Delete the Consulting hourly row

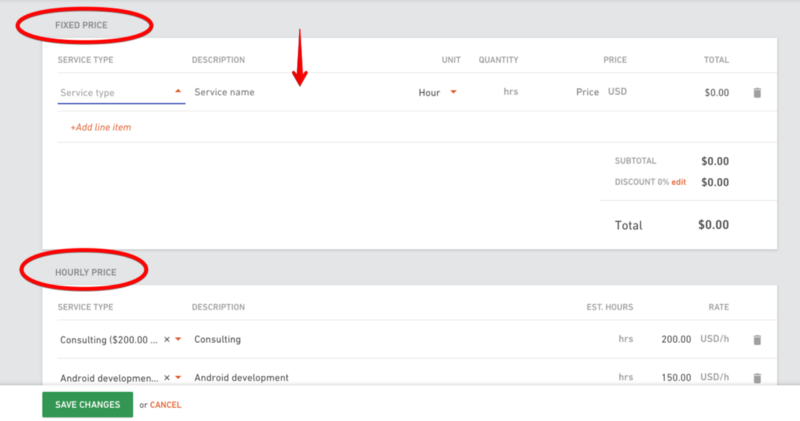pyautogui.click(x=757, y=339)
